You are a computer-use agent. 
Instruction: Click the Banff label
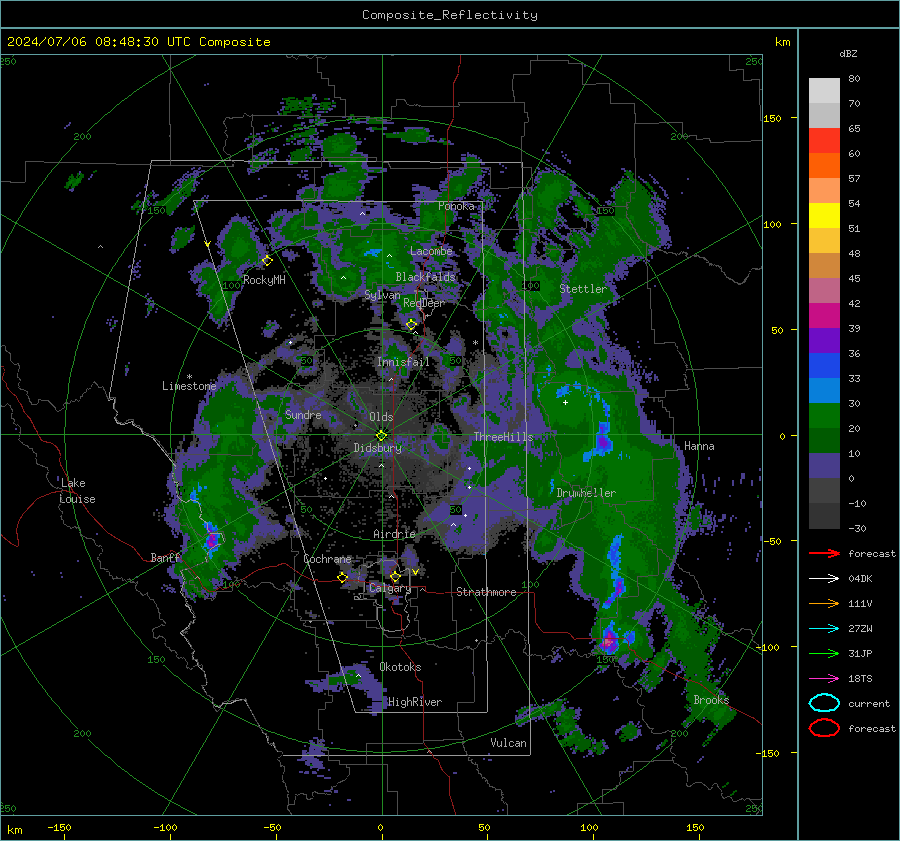[x=165, y=557]
